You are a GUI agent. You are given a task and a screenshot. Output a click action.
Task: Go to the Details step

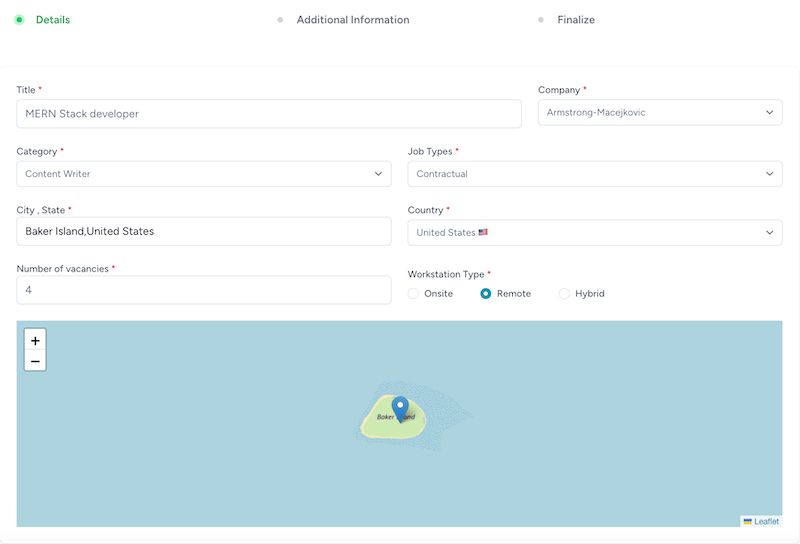tap(53, 20)
